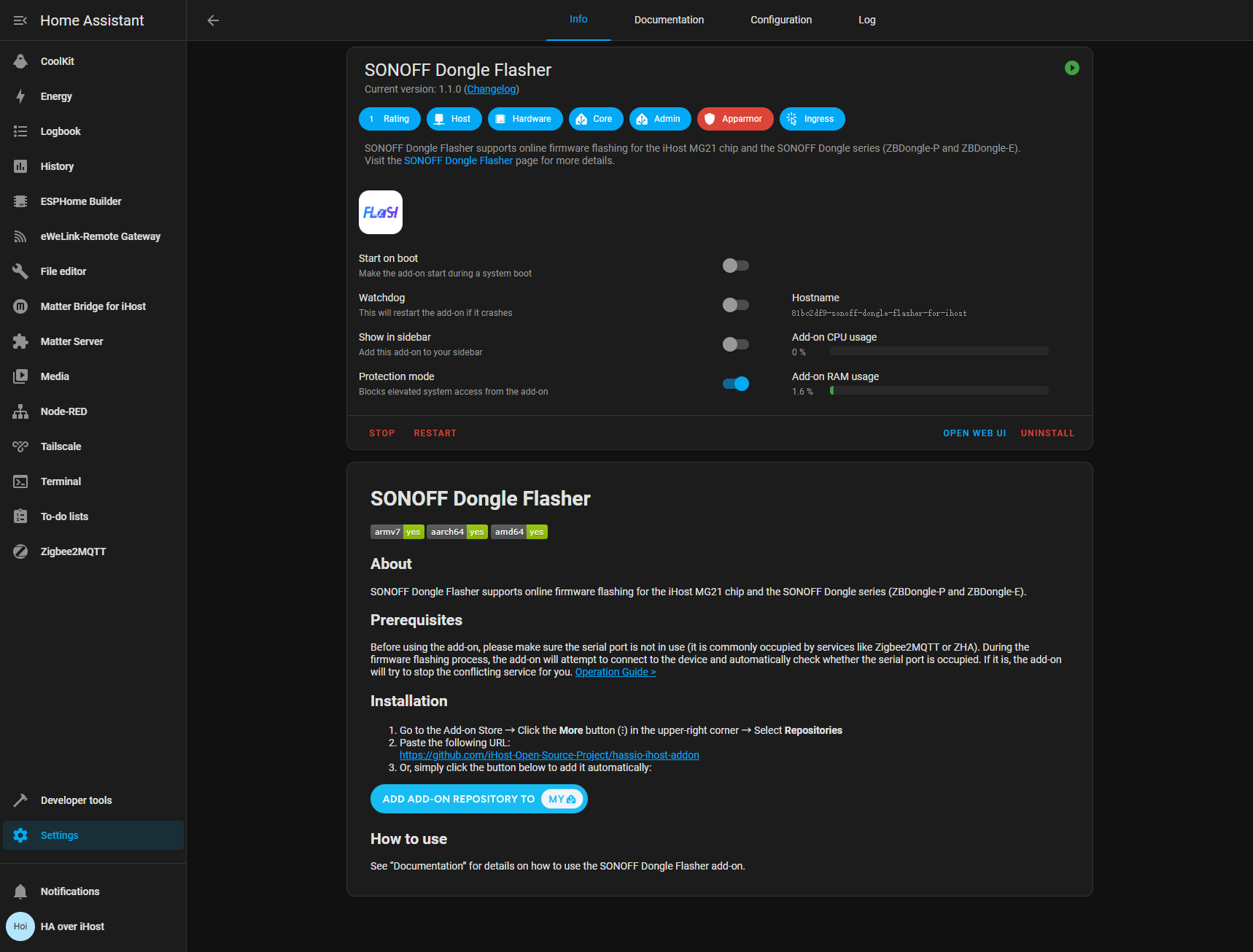Open the Energy dashboard icon
This screenshot has width=1253, height=952.
click(20, 96)
